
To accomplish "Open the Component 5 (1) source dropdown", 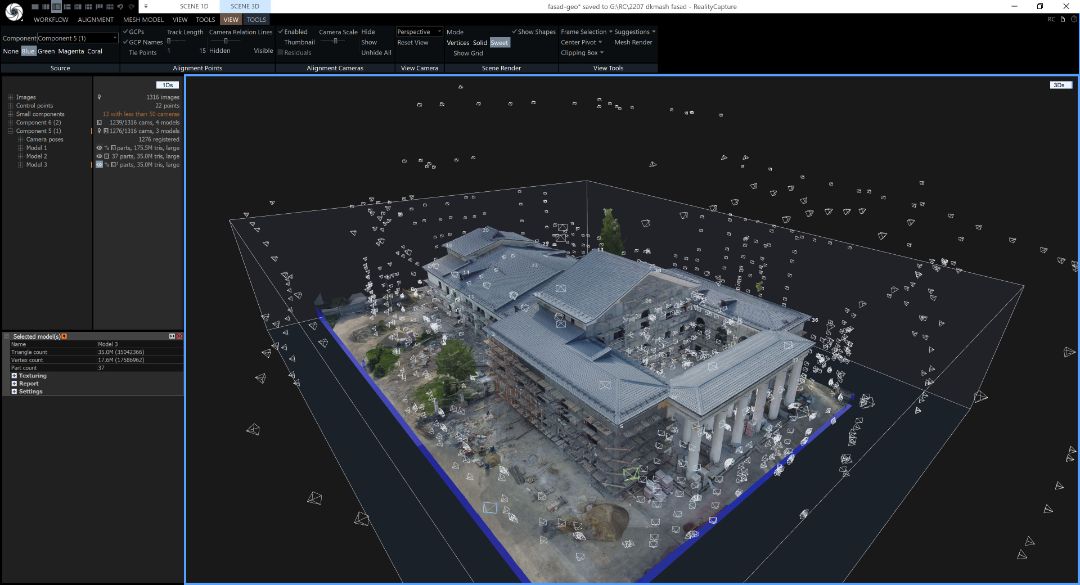I will (77, 38).
